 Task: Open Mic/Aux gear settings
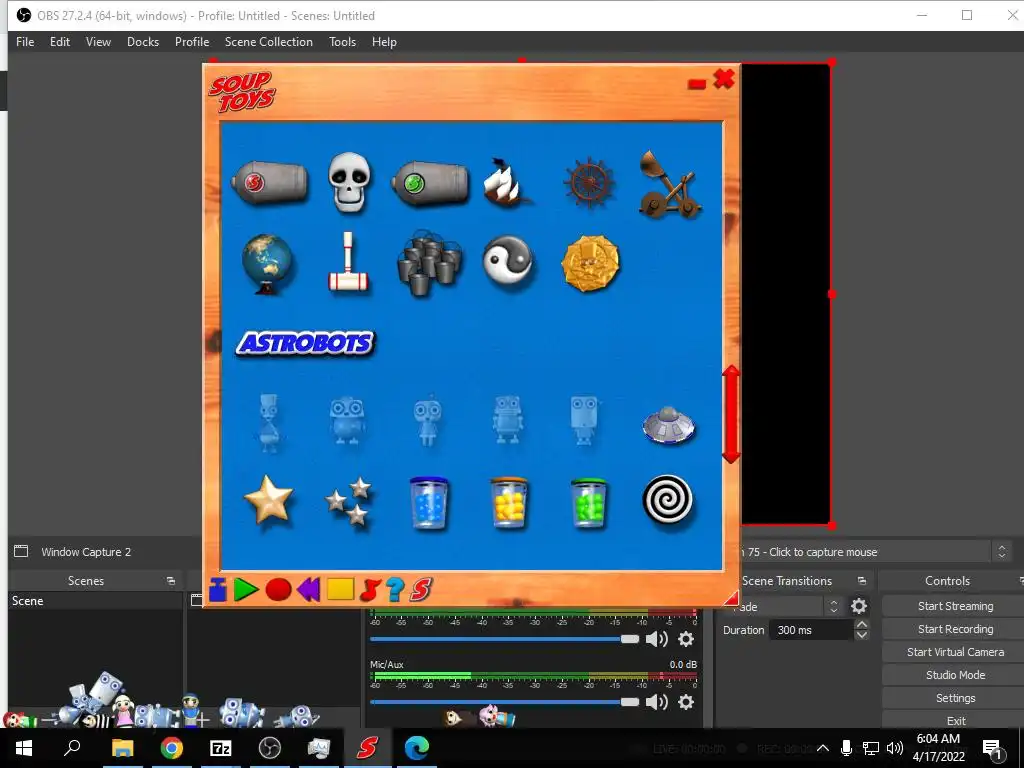coord(686,702)
